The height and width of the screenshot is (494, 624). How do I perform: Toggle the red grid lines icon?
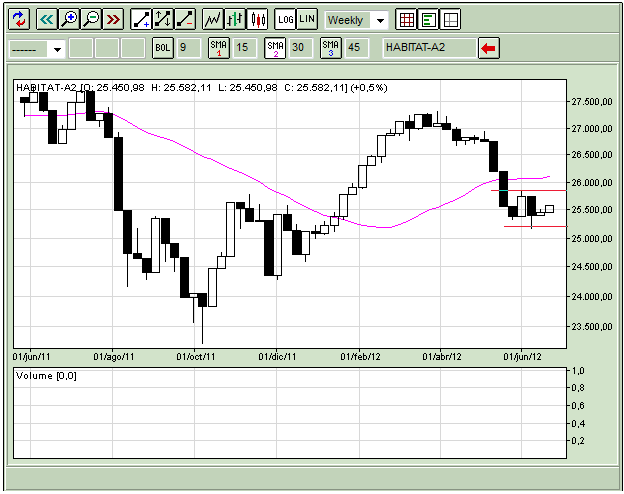[x=406, y=19]
